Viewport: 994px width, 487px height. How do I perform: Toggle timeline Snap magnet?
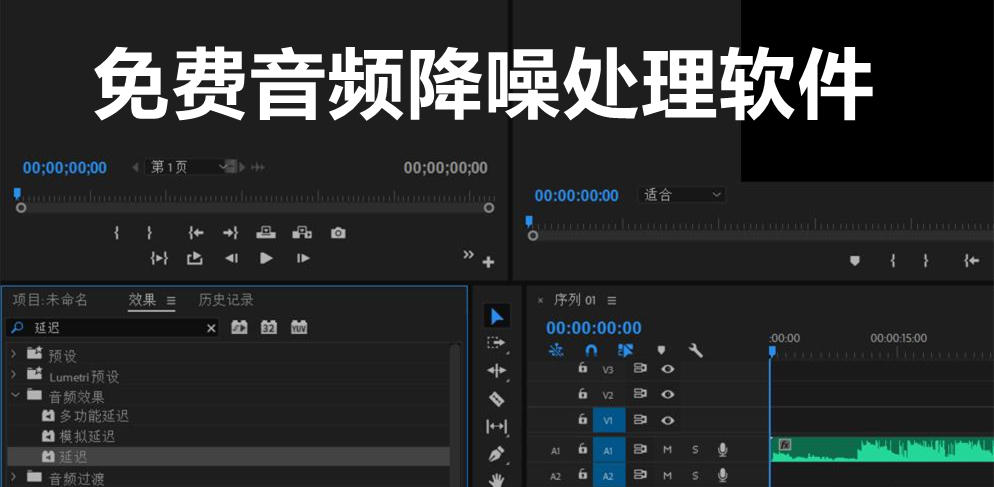click(x=591, y=350)
